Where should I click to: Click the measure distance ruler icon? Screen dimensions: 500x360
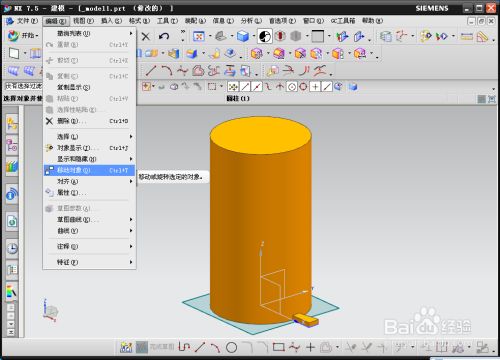[x=467, y=36]
